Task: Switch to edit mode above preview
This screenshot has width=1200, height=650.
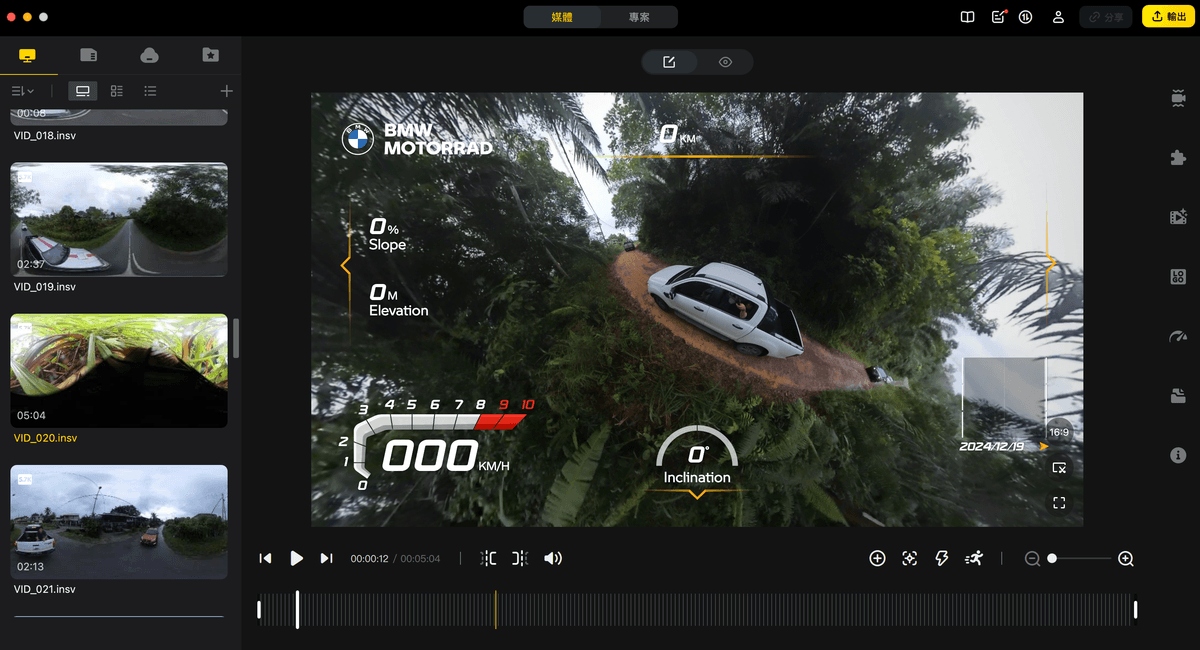Action: (669, 62)
